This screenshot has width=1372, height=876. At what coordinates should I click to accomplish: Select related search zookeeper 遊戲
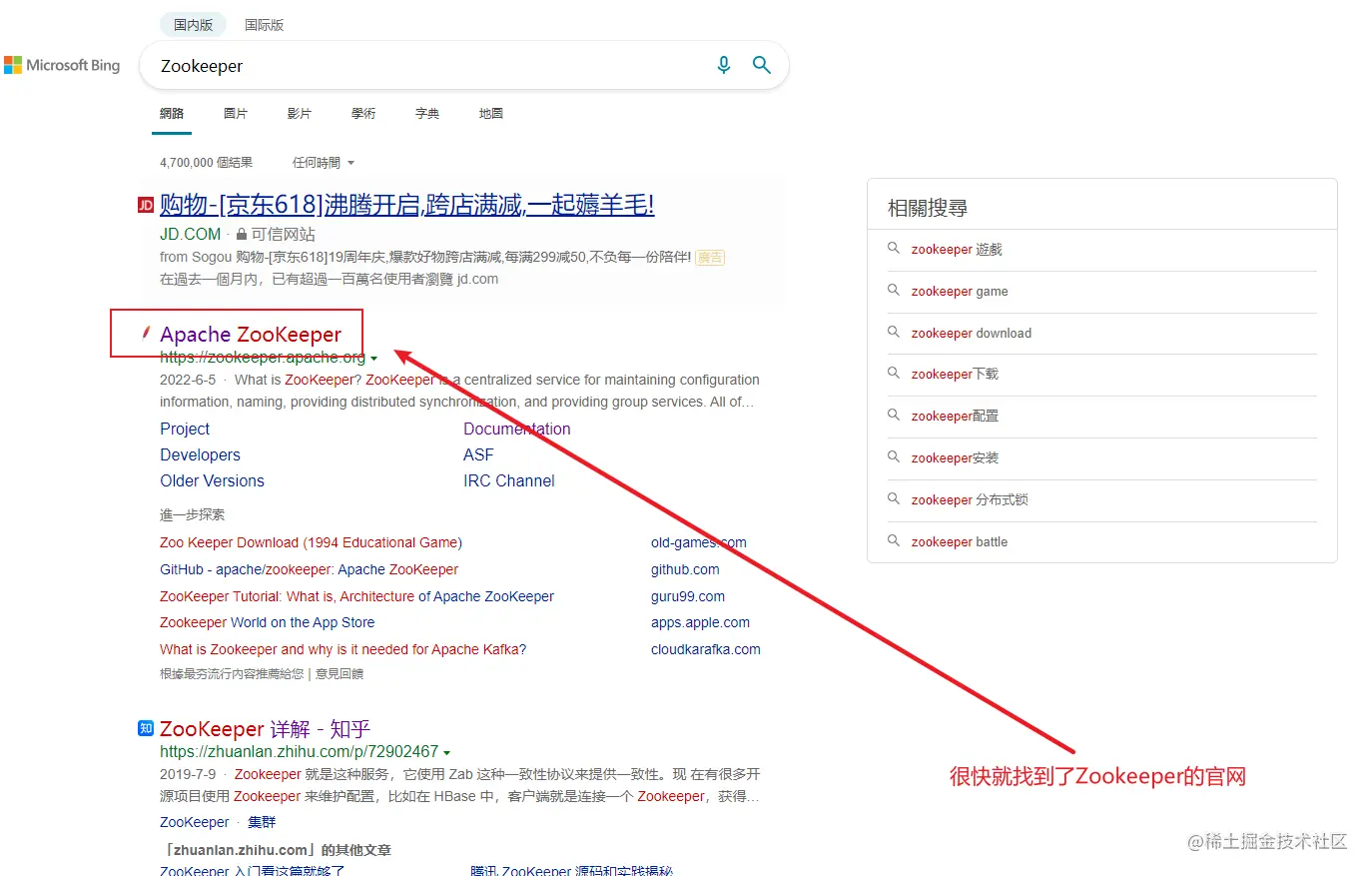[957, 250]
